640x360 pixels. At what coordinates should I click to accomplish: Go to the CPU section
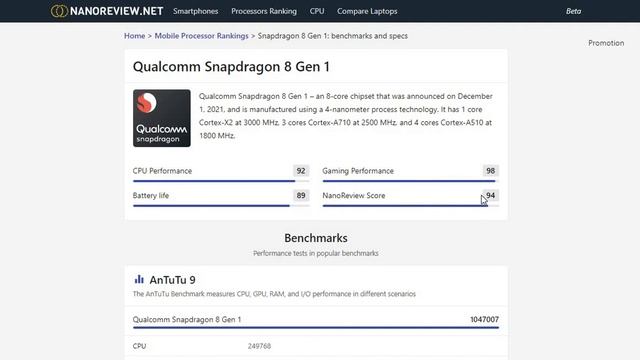pos(317,11)
